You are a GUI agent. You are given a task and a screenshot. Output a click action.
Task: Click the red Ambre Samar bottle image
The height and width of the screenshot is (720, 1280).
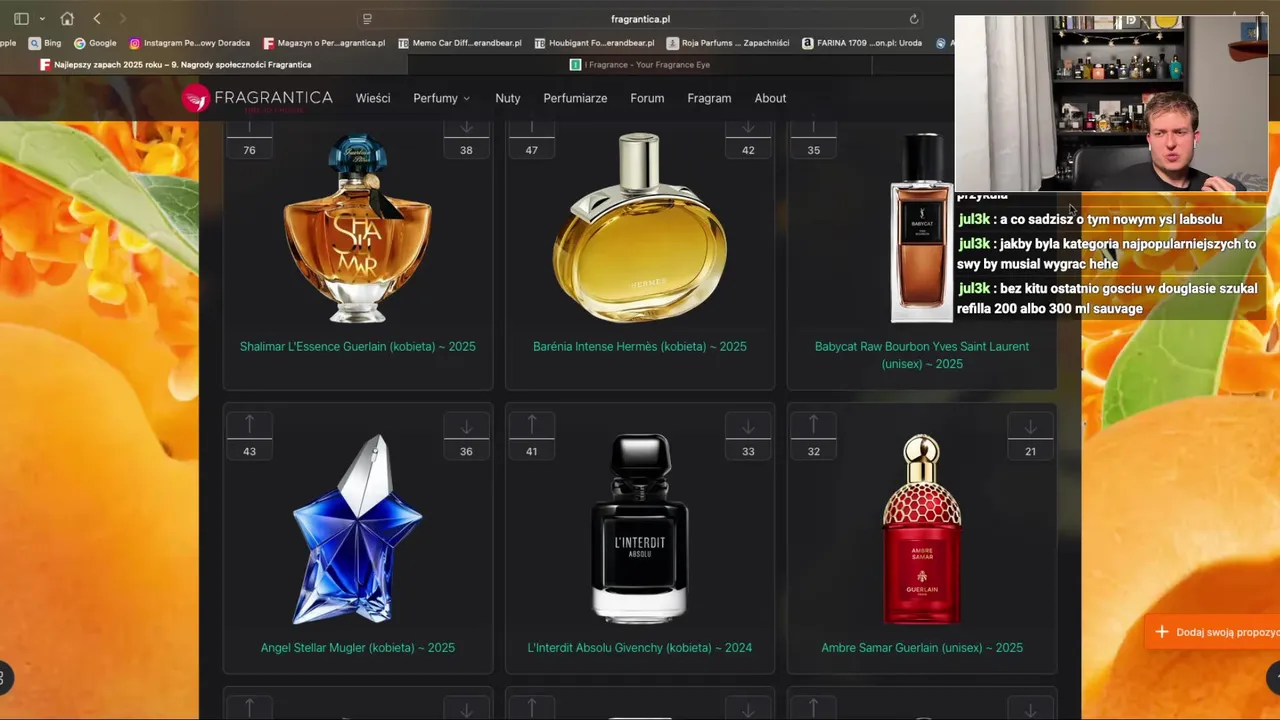(x=921, y=529)
